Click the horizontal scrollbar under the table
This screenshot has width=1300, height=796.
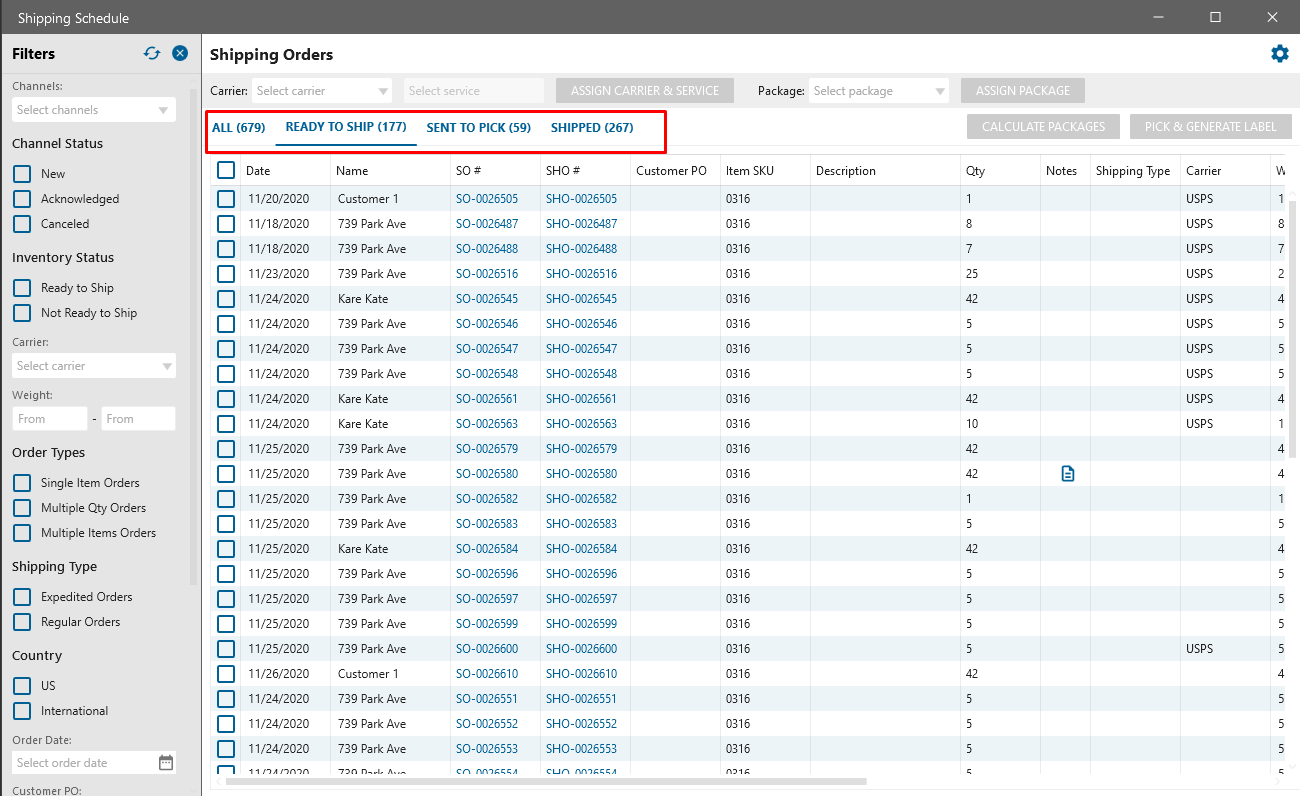(545, 781)
